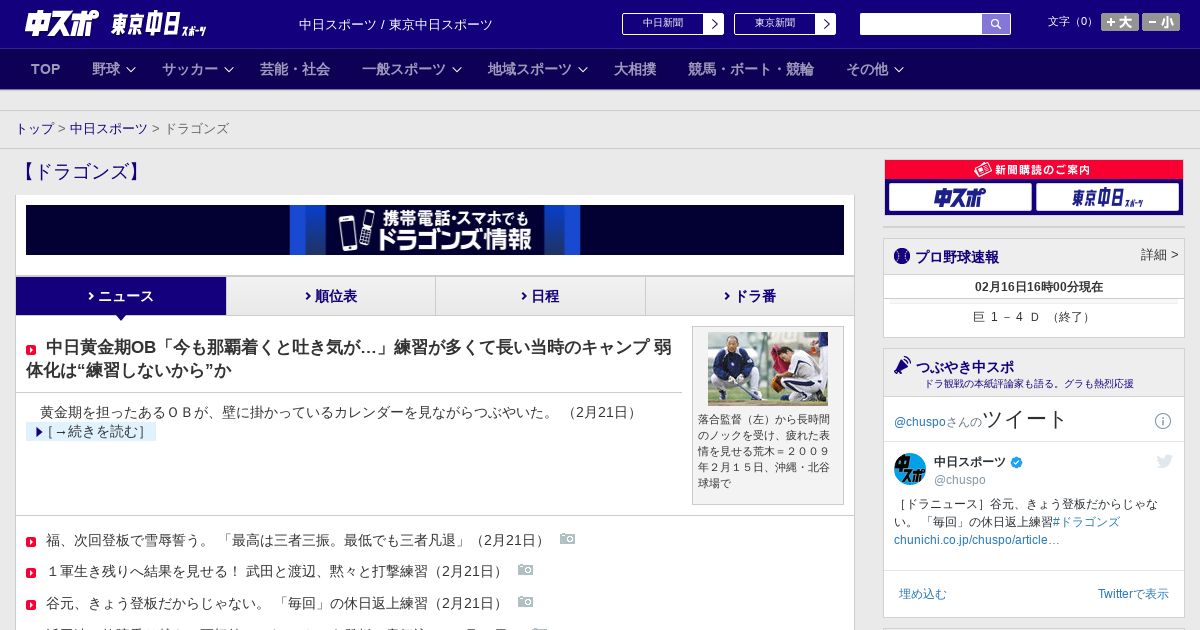Screen dimensions: 1200x630
Task: Click 中日スポーツ Twitter profile avatar
Action: pos(910,469)
